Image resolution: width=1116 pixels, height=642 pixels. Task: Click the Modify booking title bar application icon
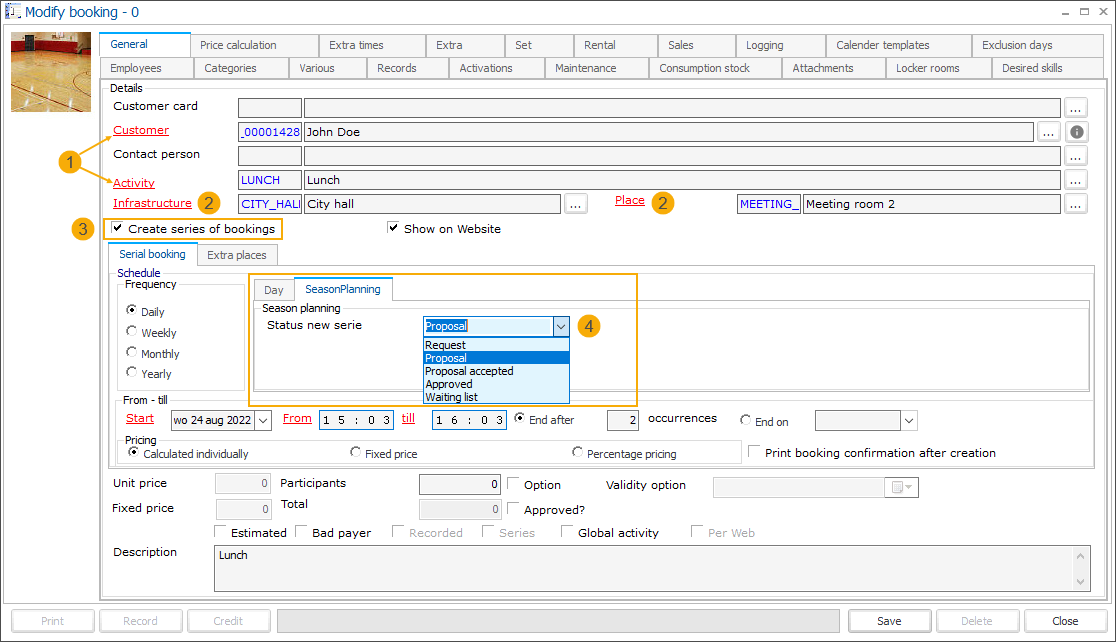(11, 11)
